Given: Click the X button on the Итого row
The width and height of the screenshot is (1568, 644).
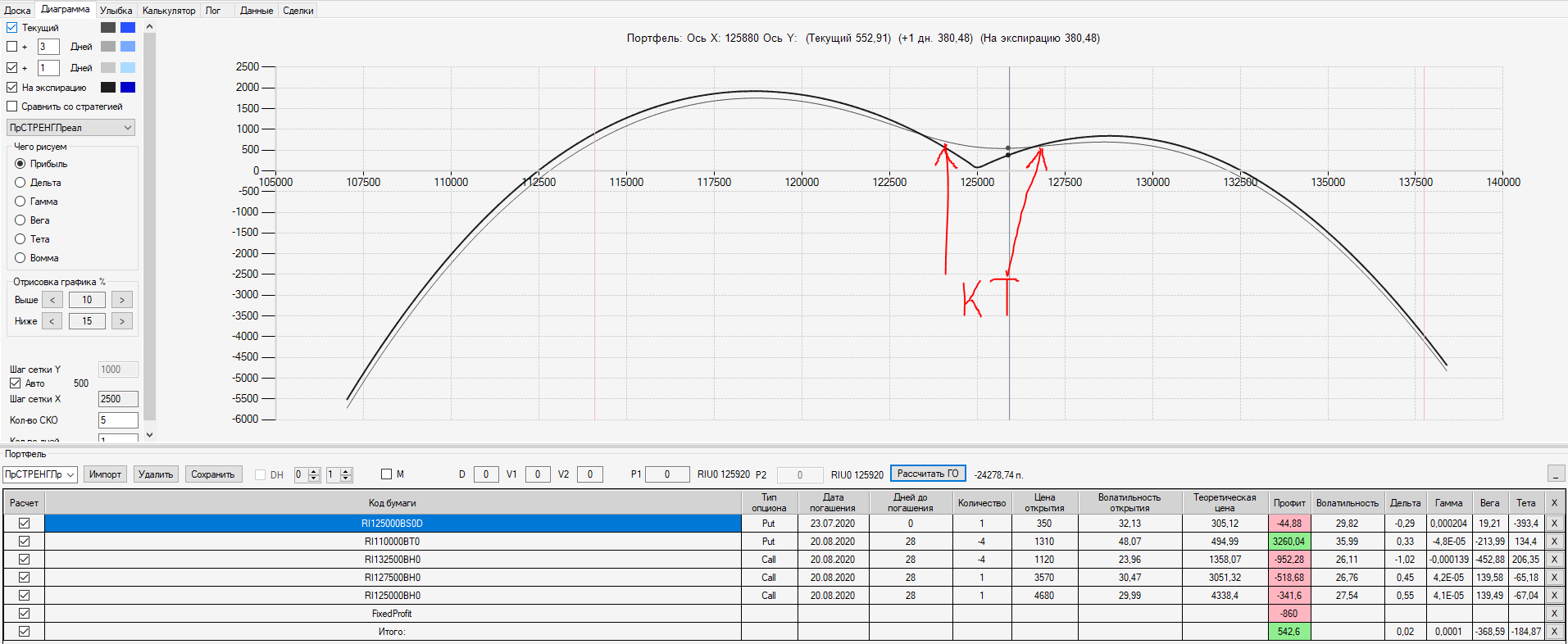Looking at the screenshot, I should [1554, 632].
